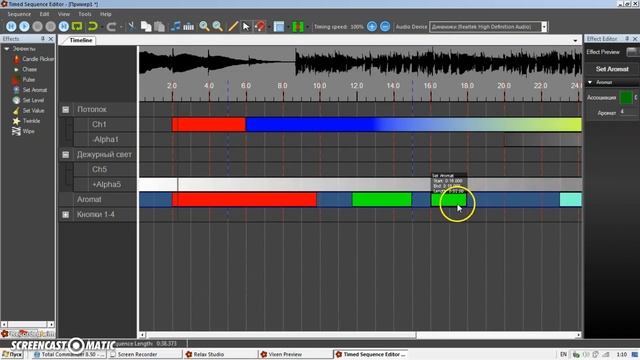Activate the draw mode pencil tool

pyautogui.click(x=233, y=27)
